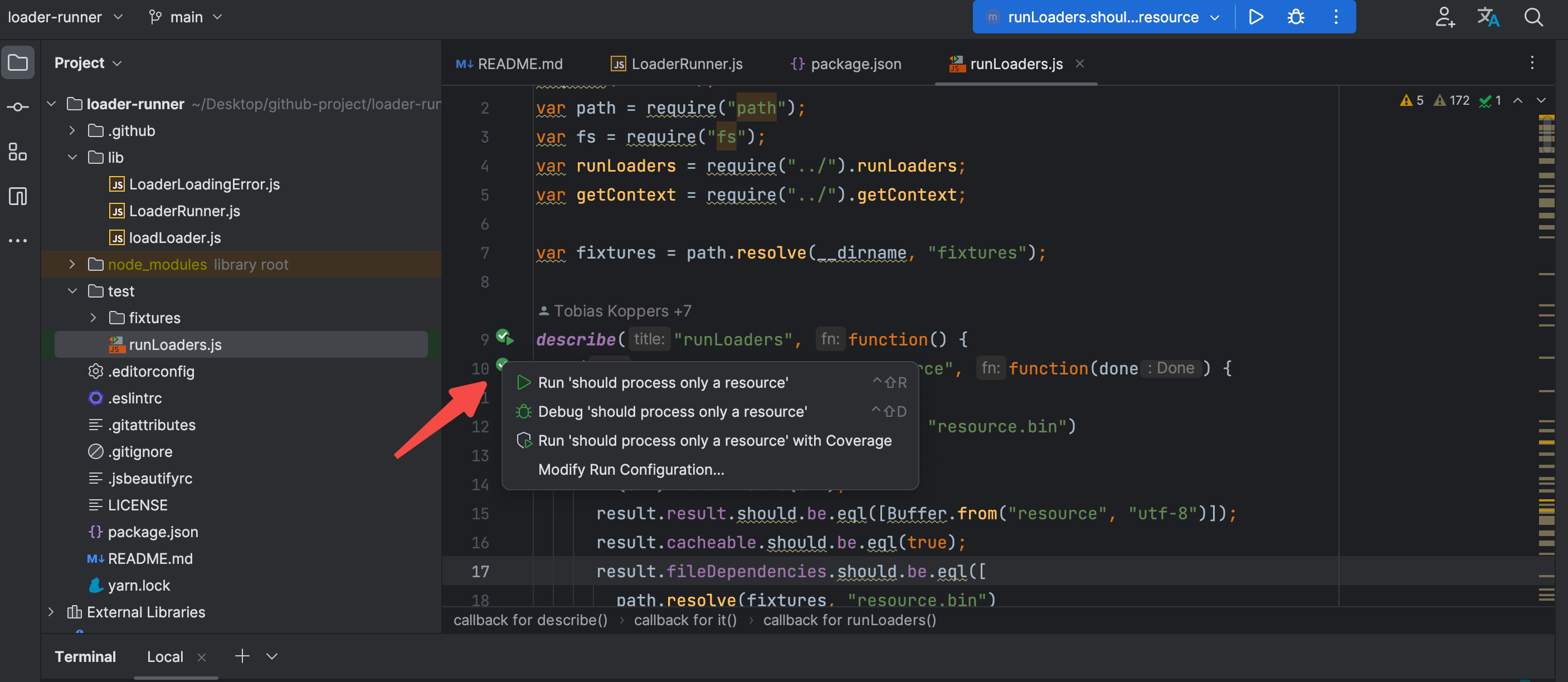Click the Debug bug icon in toolbar
Image resolution: width=1568 pixels, height=682 pixels.
pos(1296,17)
